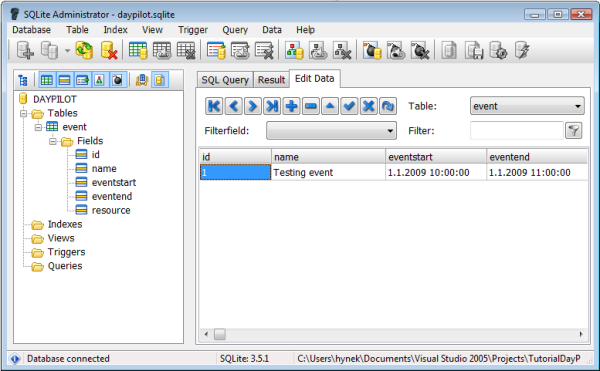600x371 pixels.
Task: Click the grayed save query toolbar icon
Action: coord(474,50)
